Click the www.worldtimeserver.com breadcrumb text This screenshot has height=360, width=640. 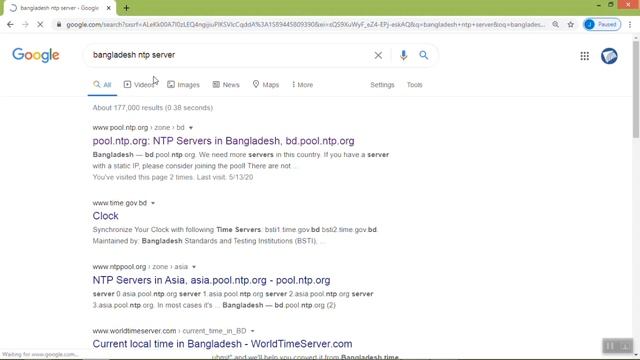pyautogui.click(x=169, y=331)
